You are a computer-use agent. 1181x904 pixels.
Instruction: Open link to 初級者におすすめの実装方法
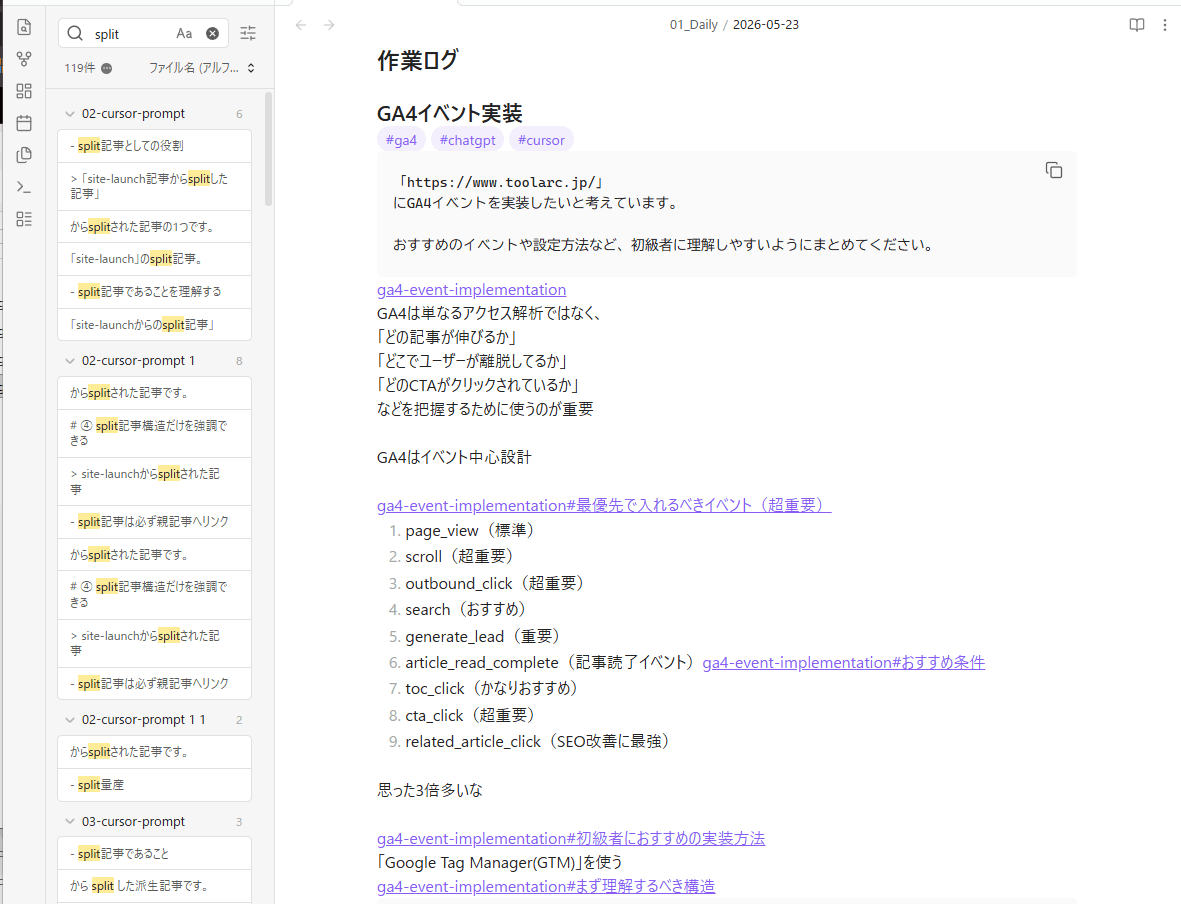point(571,838)
